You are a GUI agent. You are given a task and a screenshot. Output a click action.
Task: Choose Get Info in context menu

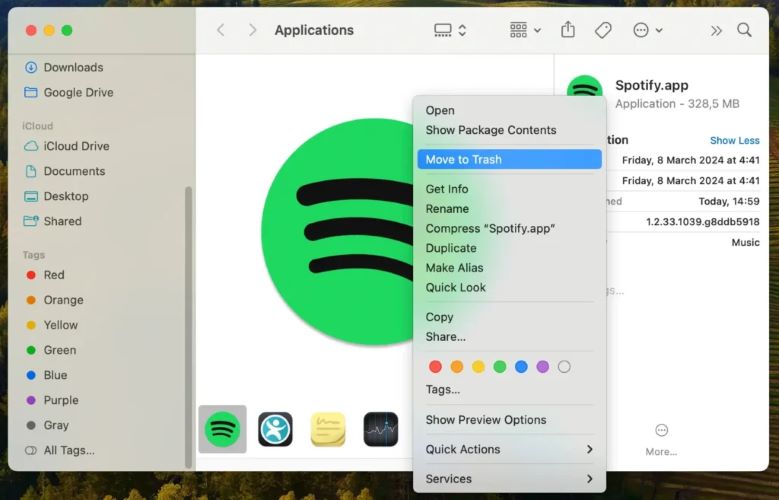tap(509, 189)
